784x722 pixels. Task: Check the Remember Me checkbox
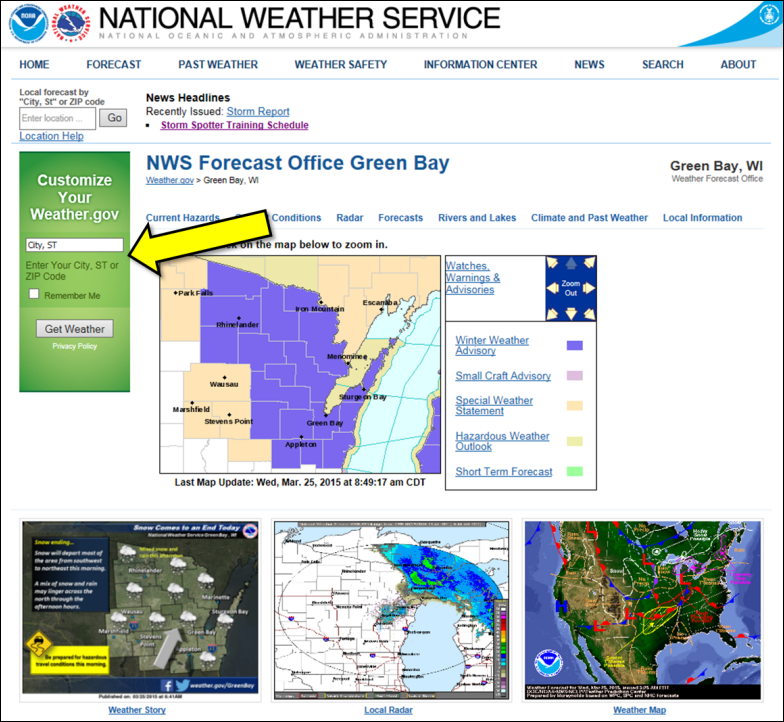click(x=34, y=294)
